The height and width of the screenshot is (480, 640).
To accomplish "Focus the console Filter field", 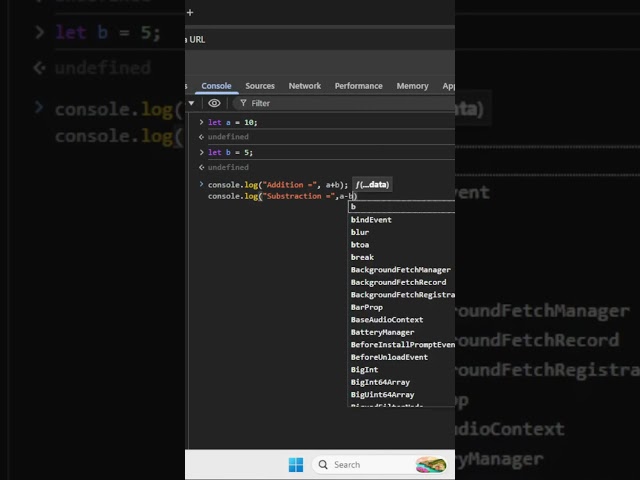I will 343,103.
